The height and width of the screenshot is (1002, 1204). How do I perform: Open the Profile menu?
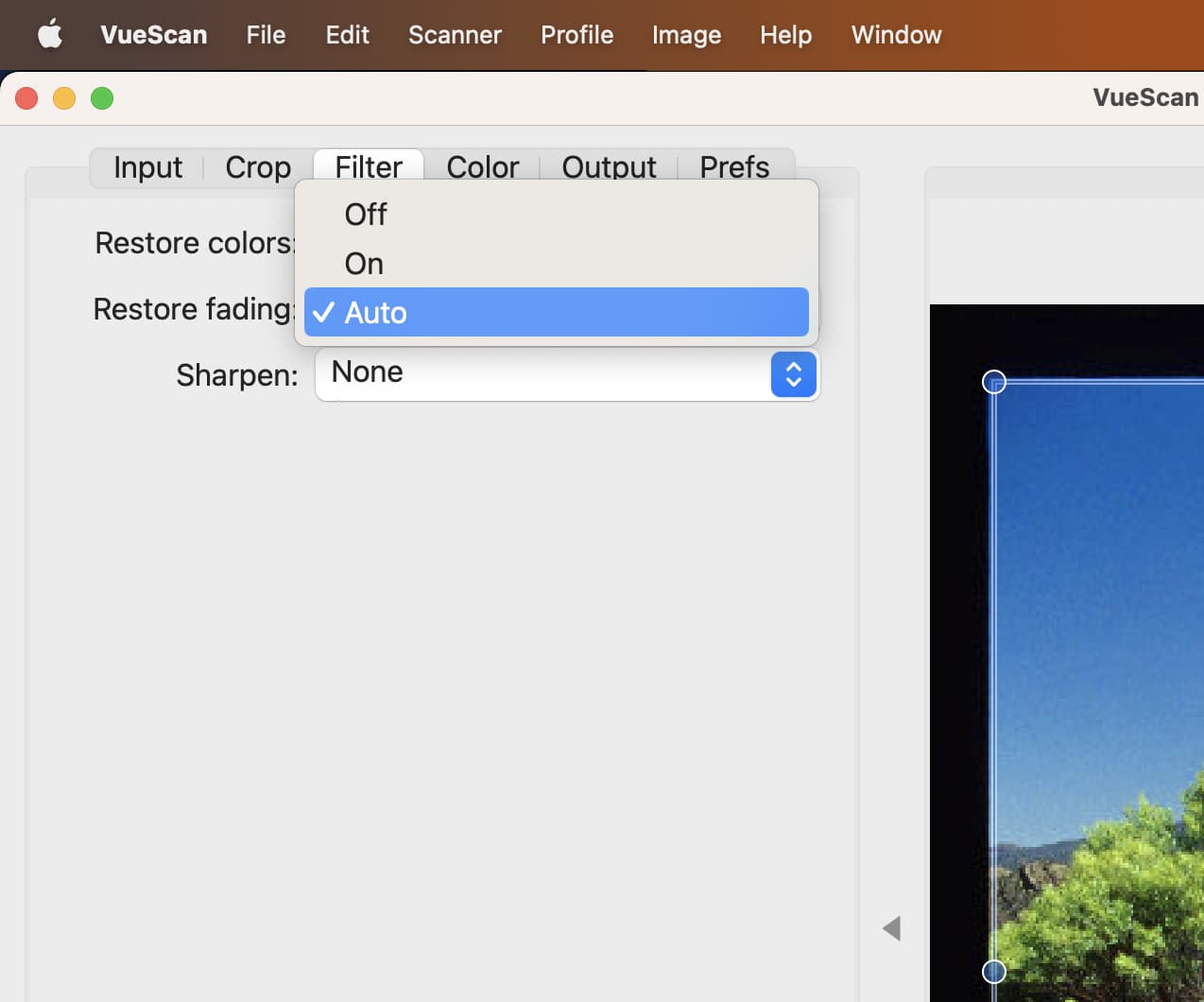[576, 35]
